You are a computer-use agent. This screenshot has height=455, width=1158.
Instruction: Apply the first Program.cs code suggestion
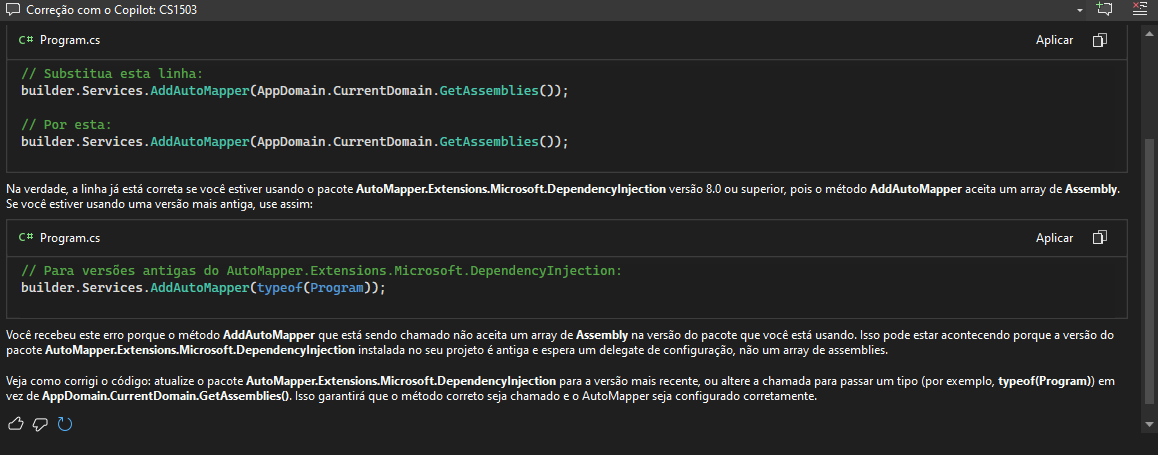(1054, 40)
